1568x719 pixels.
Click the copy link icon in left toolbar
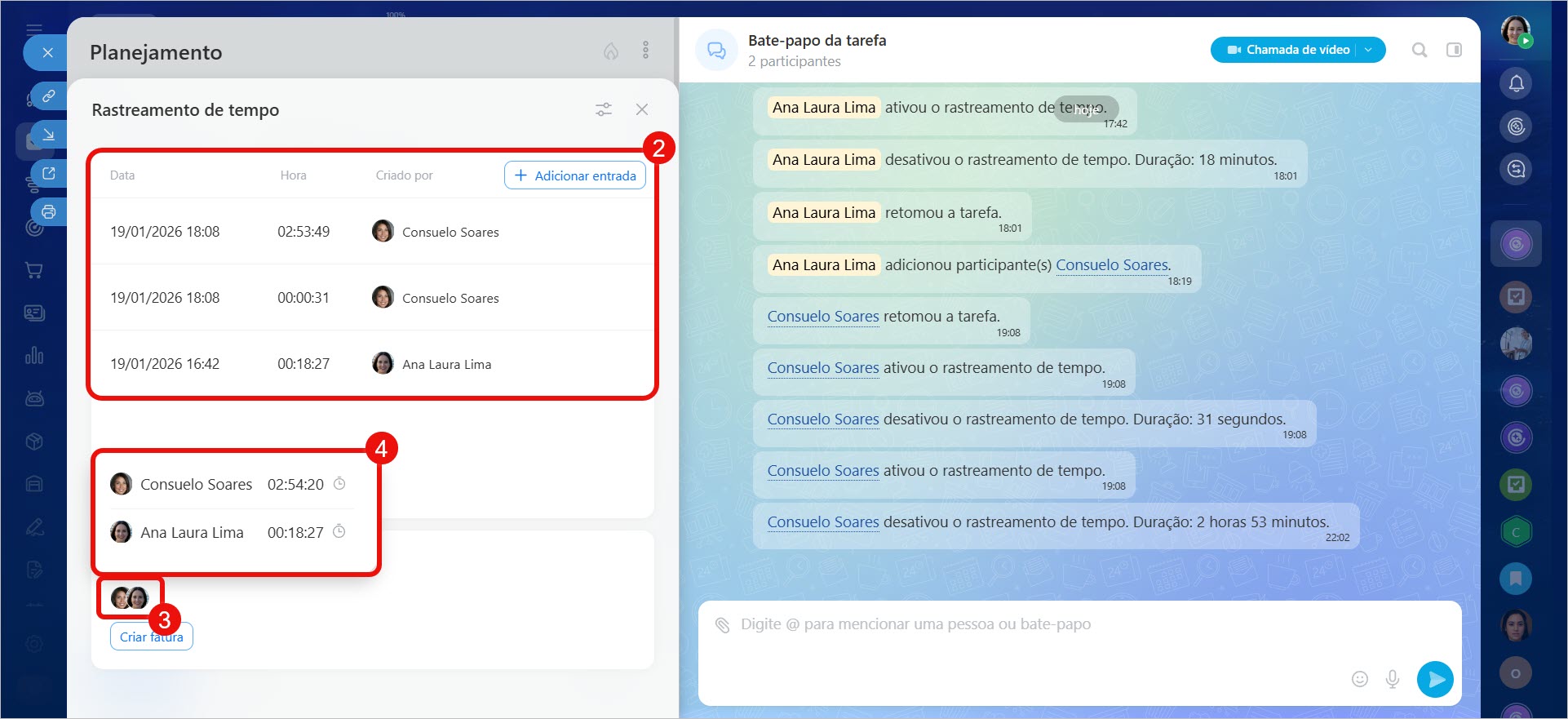tap(49, 96)
